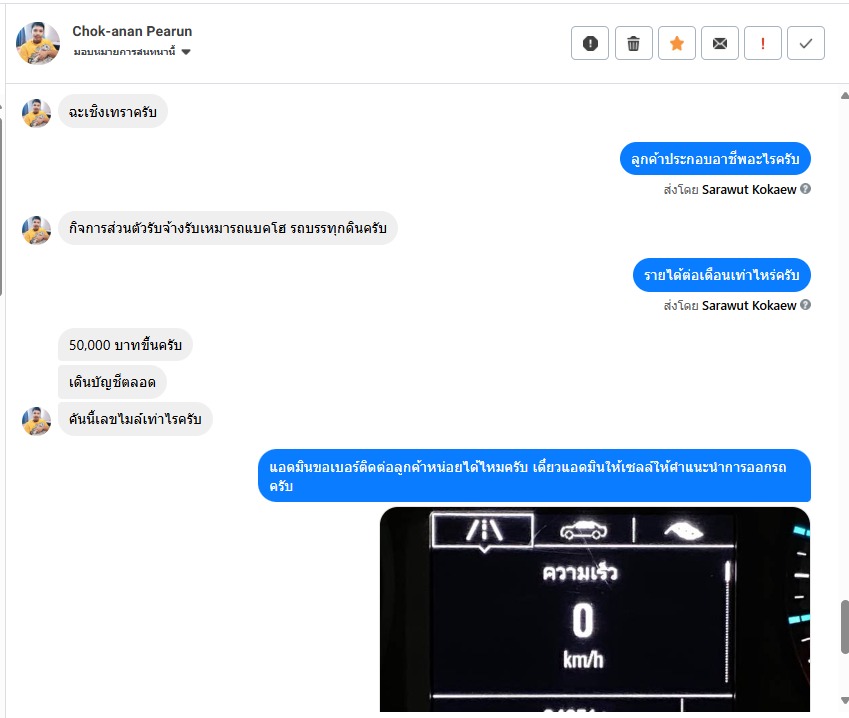The image size is (849, 718).
Task: Click the spam report exclamation icon
Action: (x=590, y=43)
